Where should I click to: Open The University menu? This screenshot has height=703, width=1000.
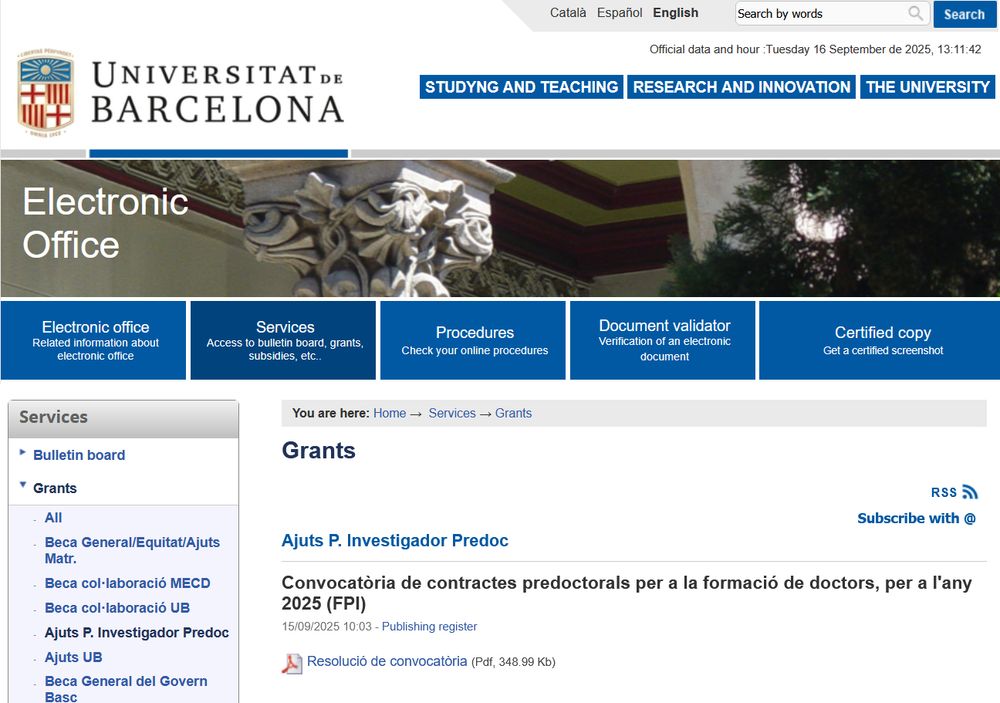pyautogui.click(x=927, y=87)
